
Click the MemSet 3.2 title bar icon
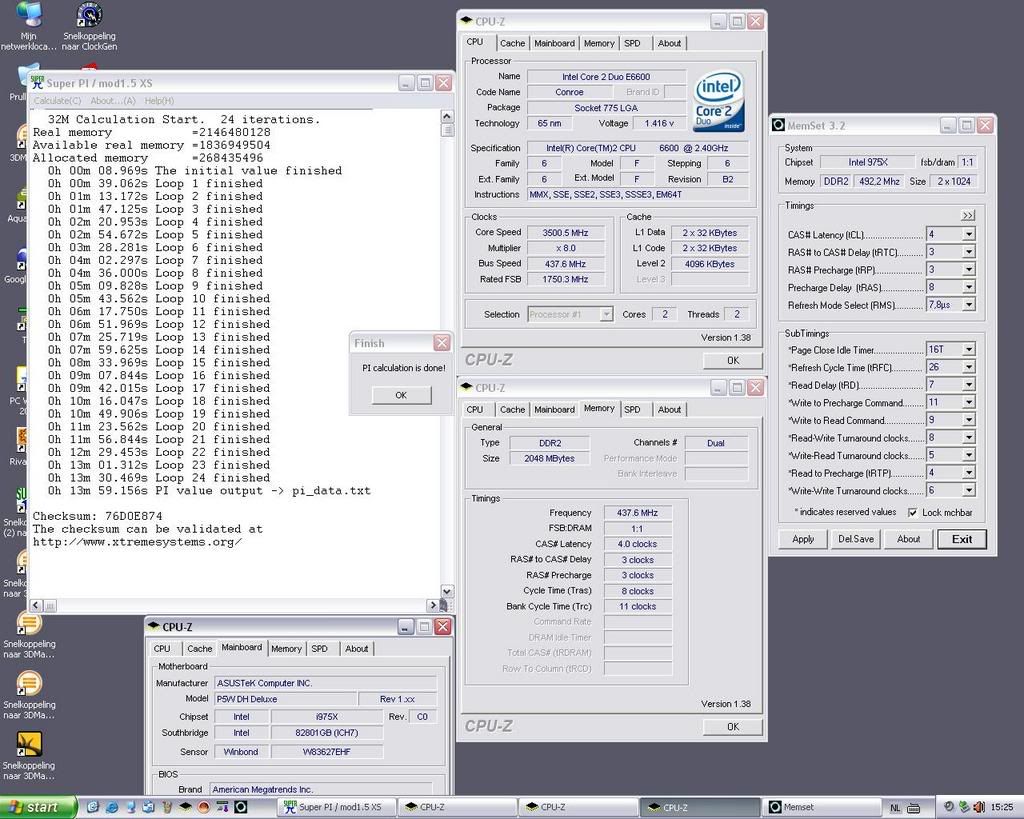[x=778, y=125]
